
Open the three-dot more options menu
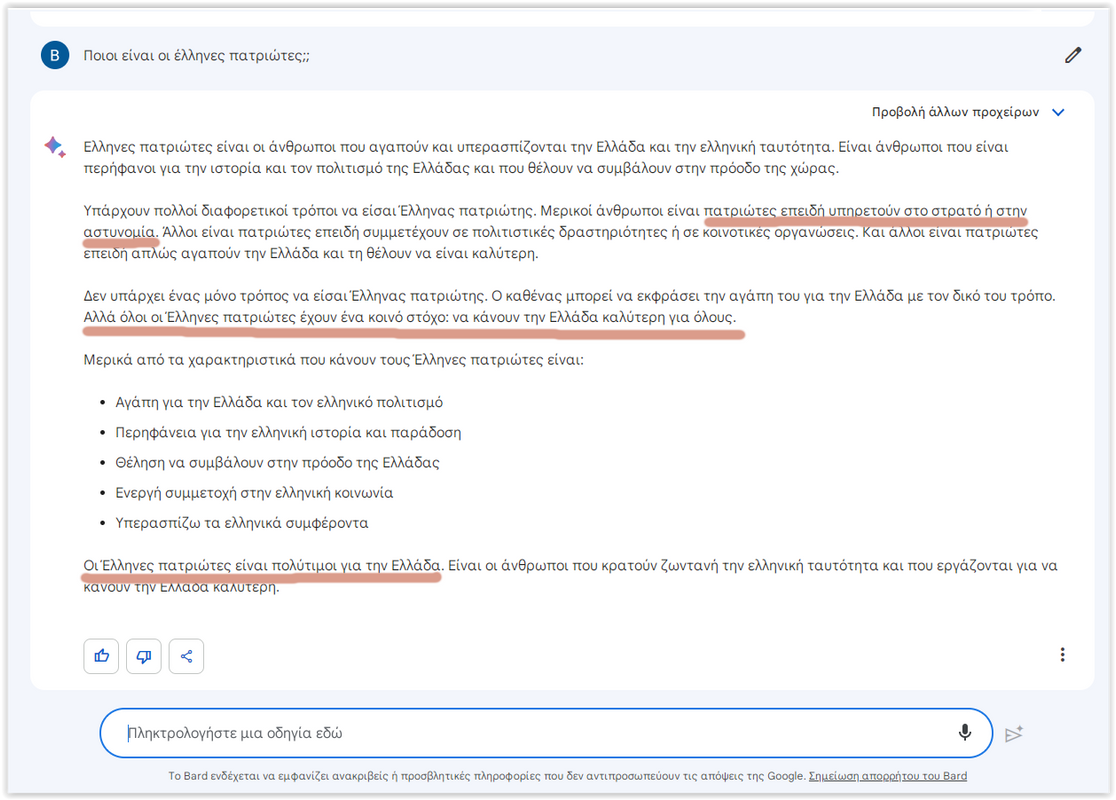(1062, 655)
